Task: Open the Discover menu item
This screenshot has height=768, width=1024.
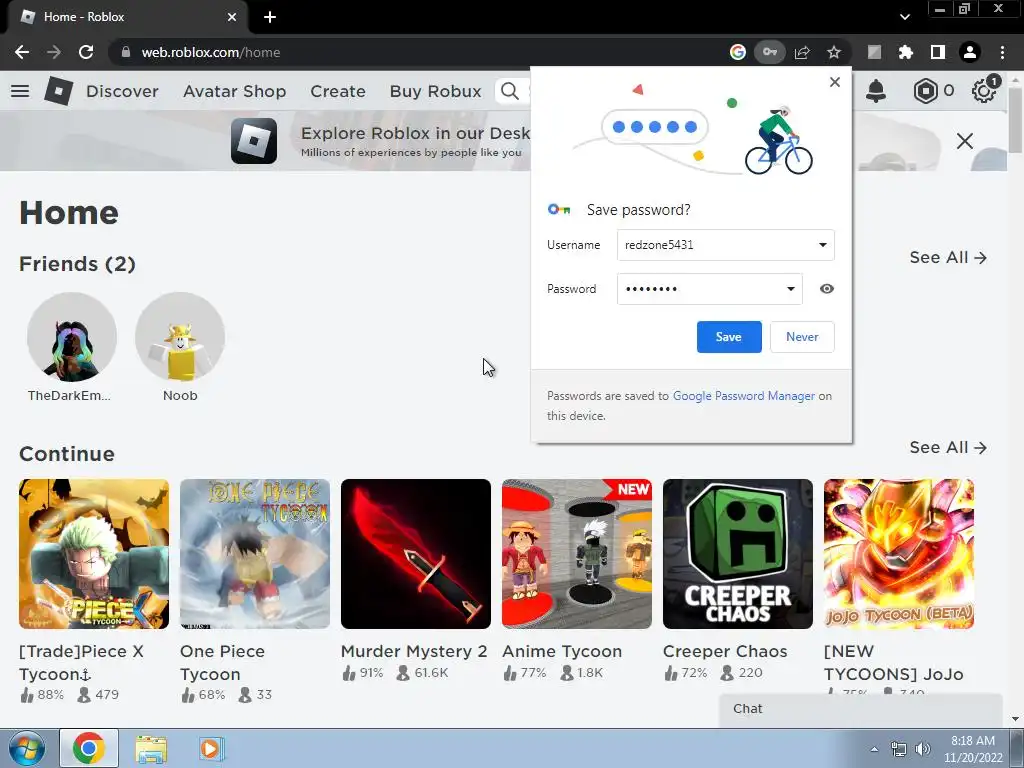Action: [122, 91]
